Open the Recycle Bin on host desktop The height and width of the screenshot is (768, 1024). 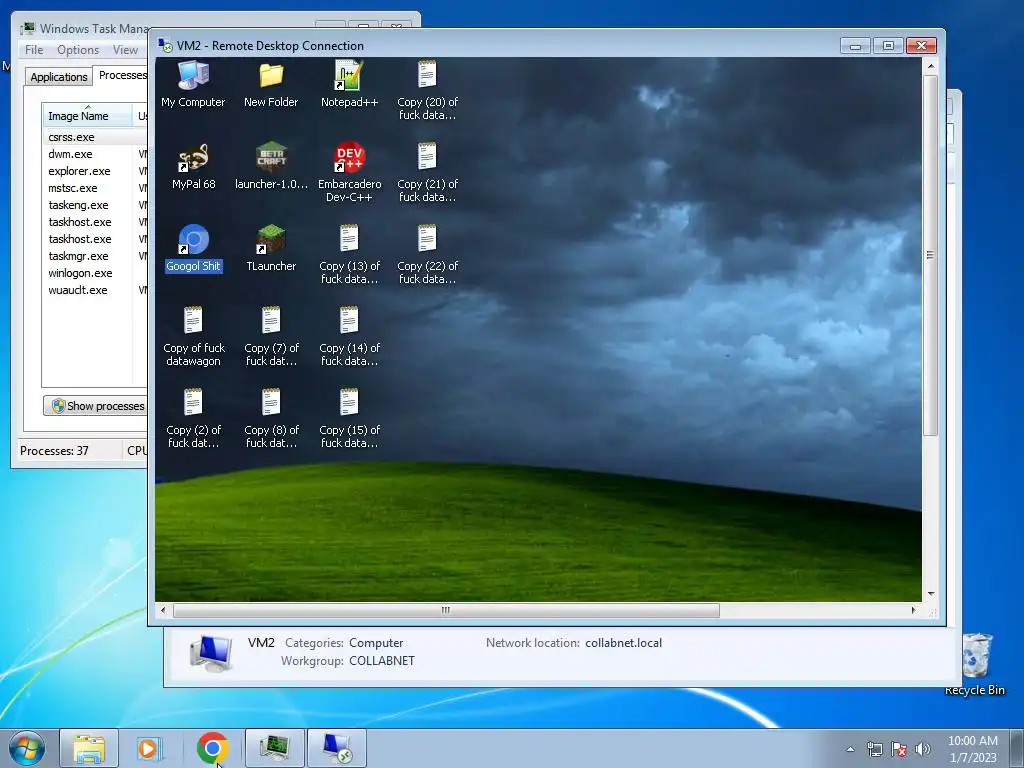(x=975, y=663)
